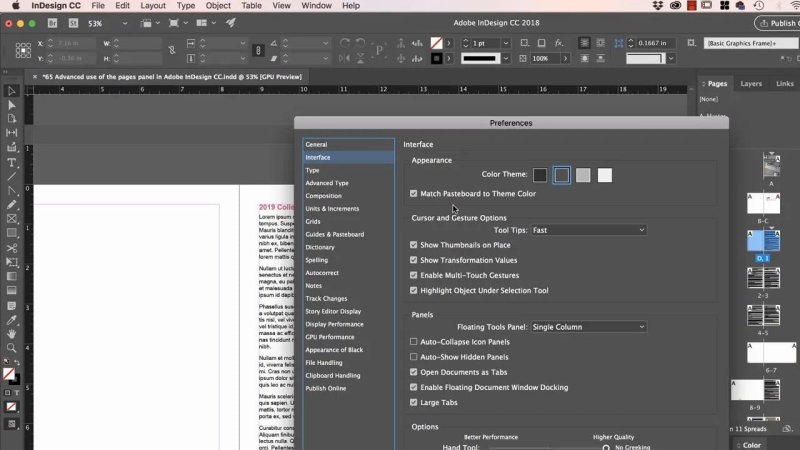Select spread 2-3 thumbnail in Pages panel
This screenshot has height=450, width=800.
[763, 278]
